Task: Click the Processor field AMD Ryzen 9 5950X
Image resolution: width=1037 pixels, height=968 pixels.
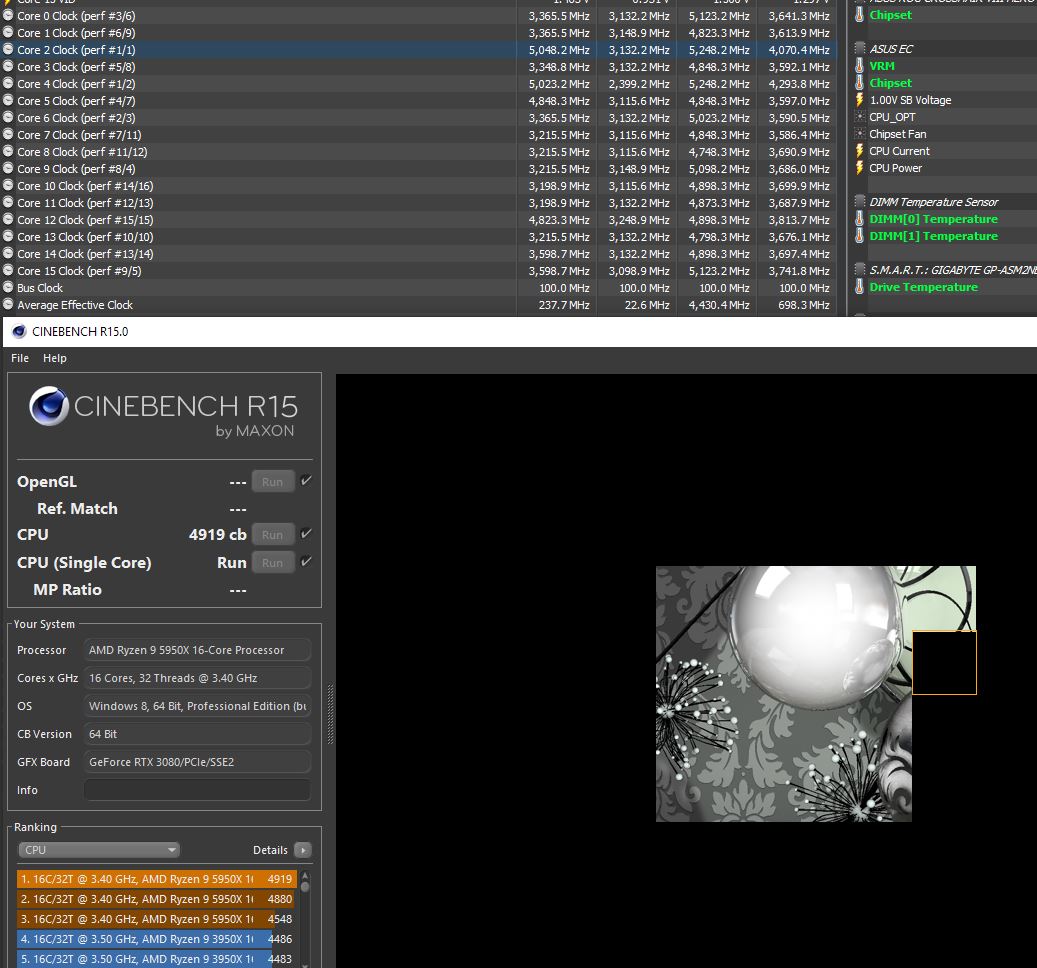Action: coord(197,650)
